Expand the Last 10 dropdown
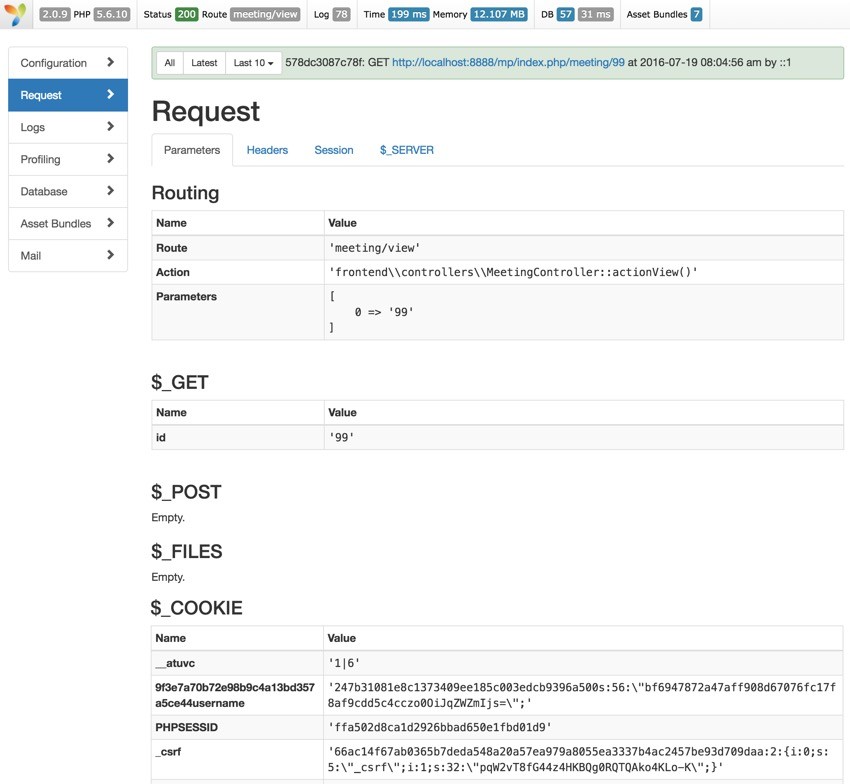Screen dimensions: 850x784 tap(253, 63)
